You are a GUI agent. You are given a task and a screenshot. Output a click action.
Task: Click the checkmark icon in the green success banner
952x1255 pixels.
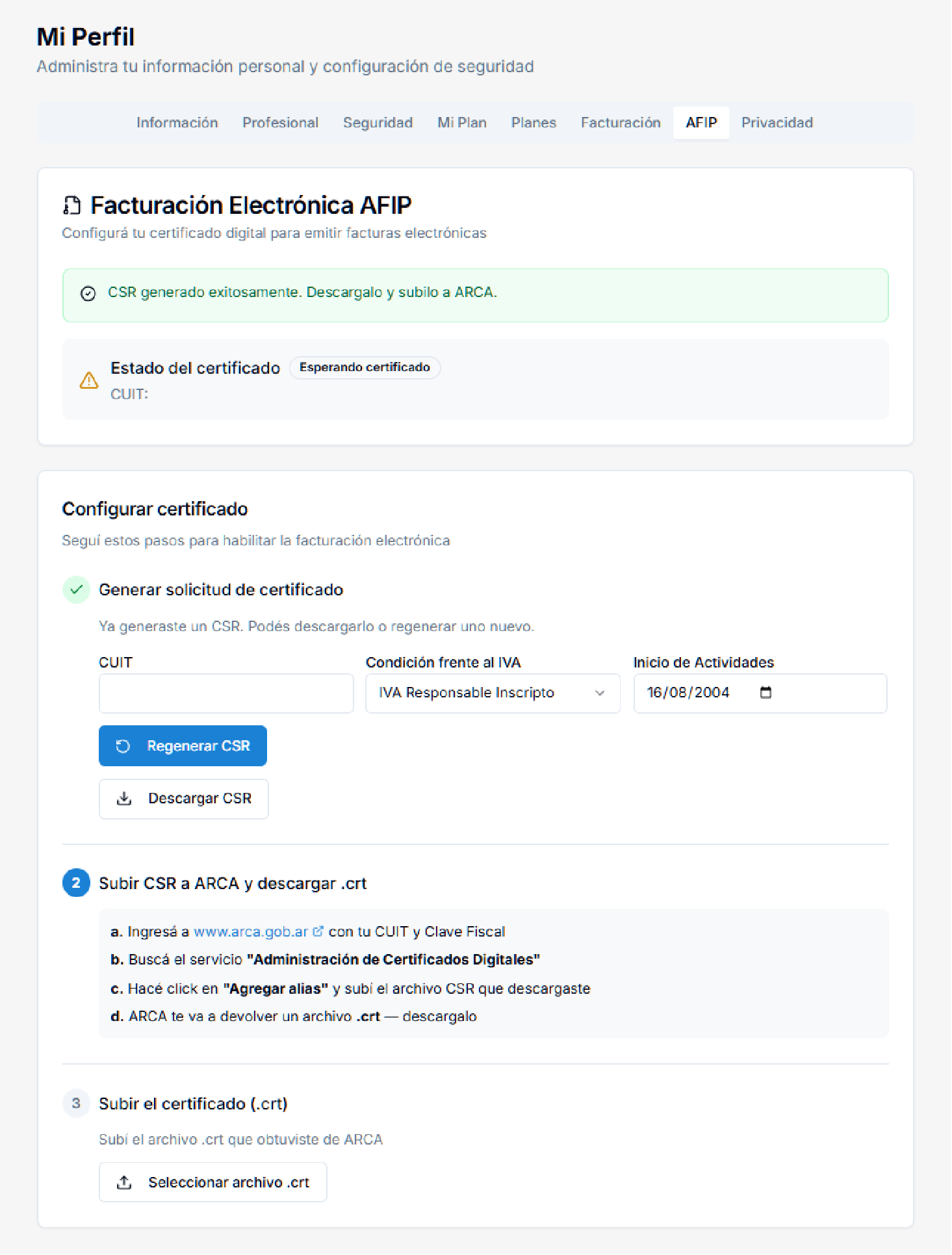88,295
